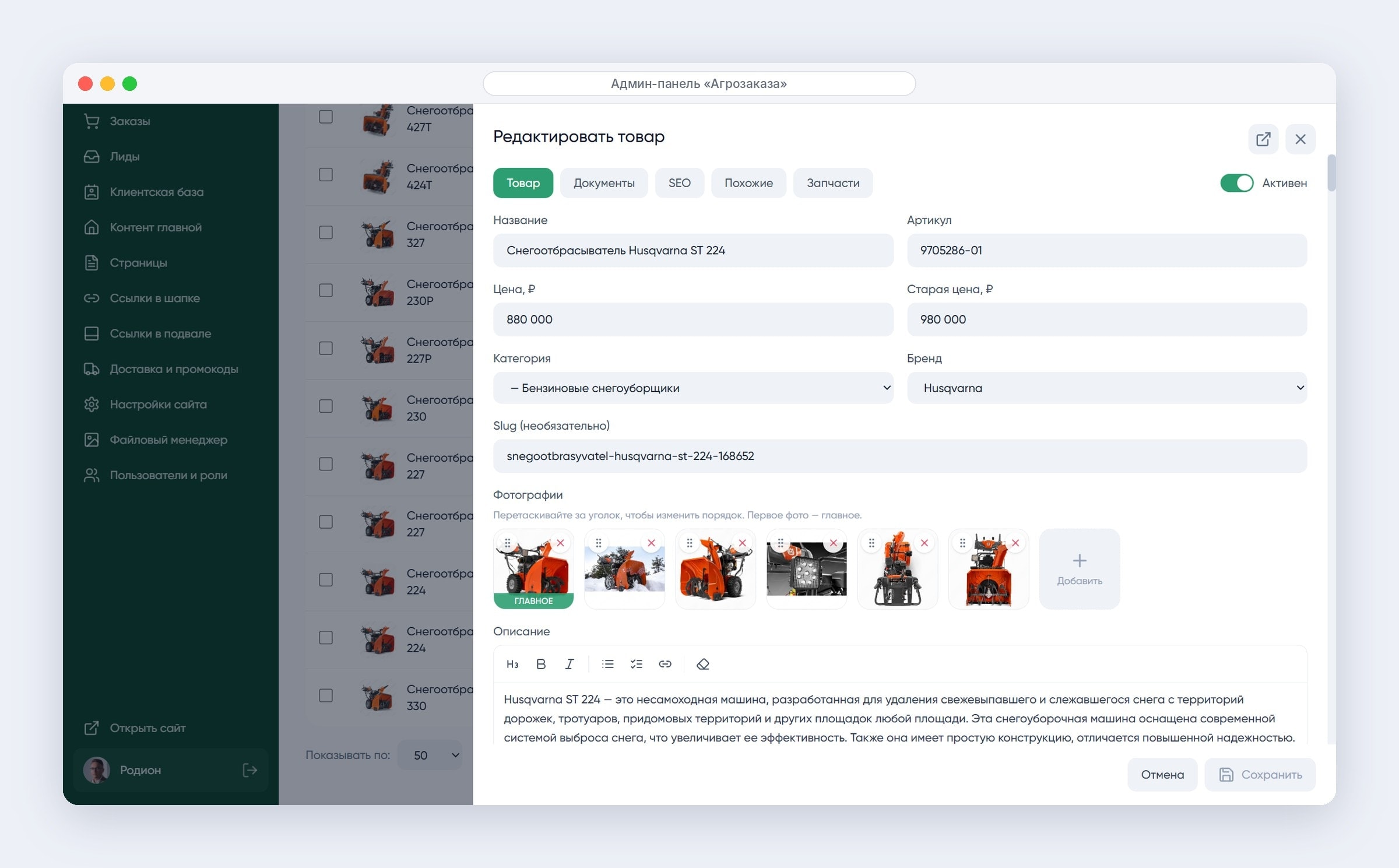Insert checklist in description editor
This screenshot has height=868, width=1399.
(x=637, y=664)
